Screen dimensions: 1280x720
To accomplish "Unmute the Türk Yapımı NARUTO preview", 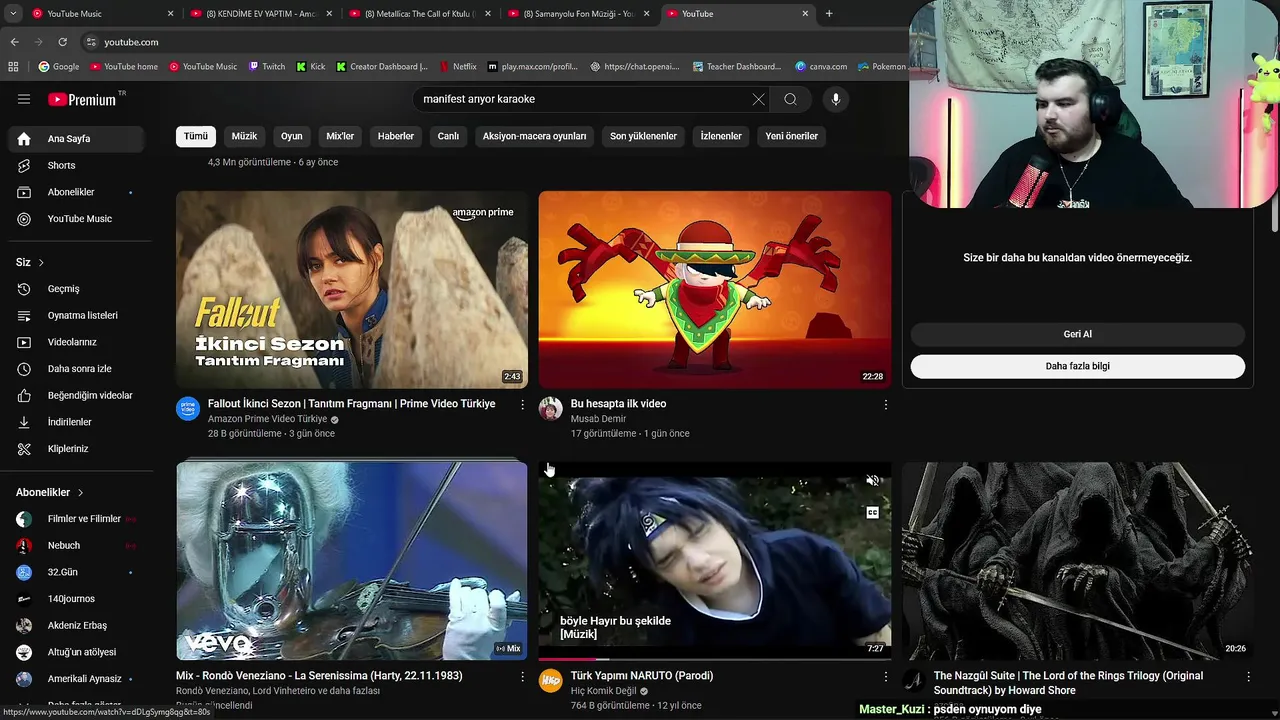I will pos(872,481).
